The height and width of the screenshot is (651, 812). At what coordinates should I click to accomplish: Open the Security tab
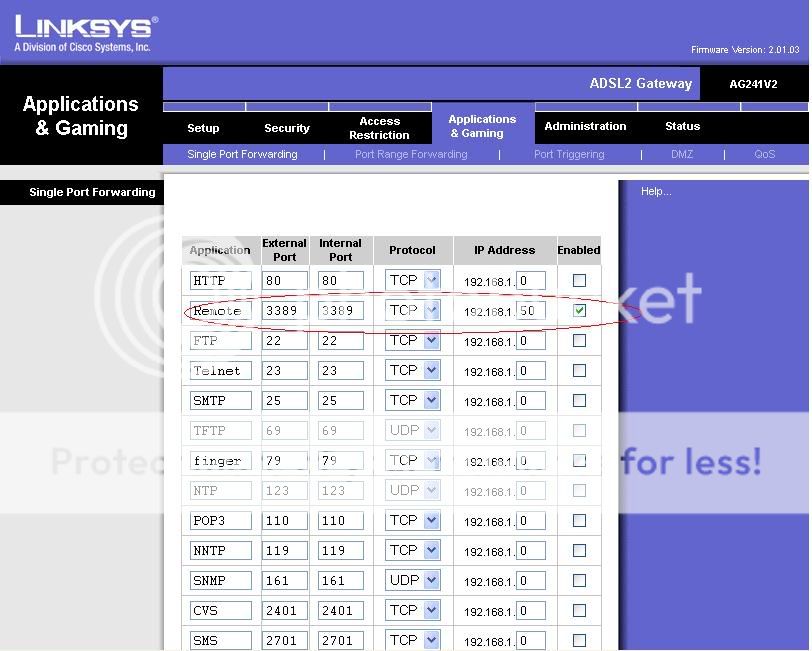coord(287,128)
